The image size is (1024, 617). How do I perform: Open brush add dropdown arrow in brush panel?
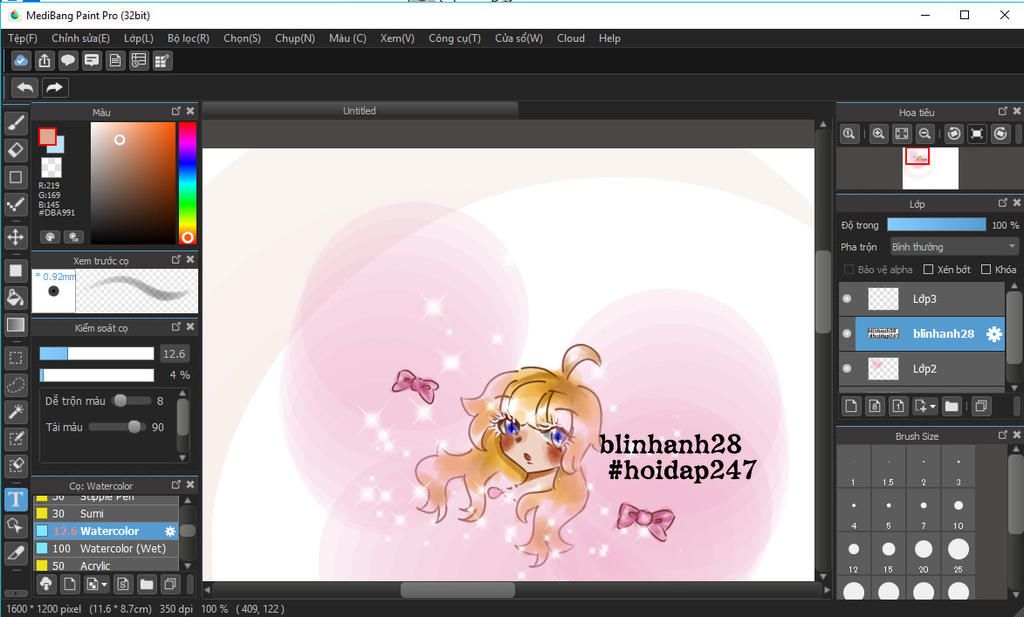[x=104, y=584]
